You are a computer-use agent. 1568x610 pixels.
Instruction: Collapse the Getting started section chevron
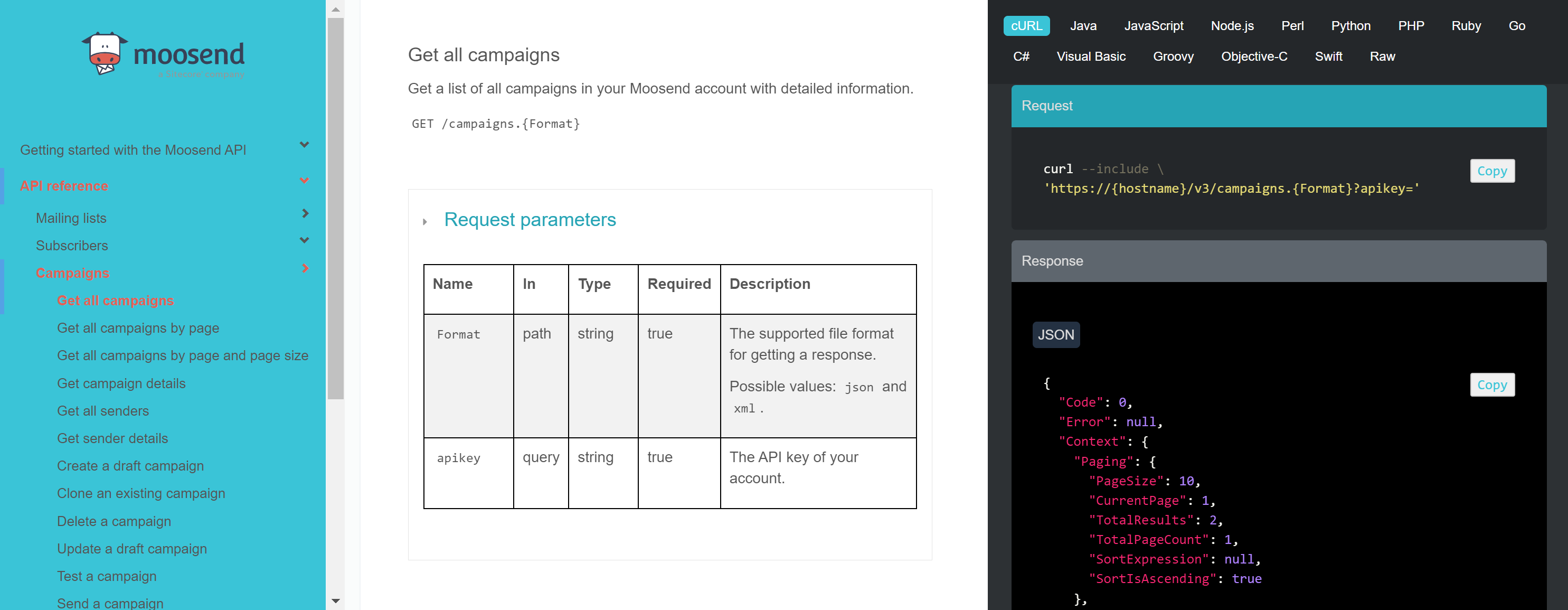pos(303,145)
